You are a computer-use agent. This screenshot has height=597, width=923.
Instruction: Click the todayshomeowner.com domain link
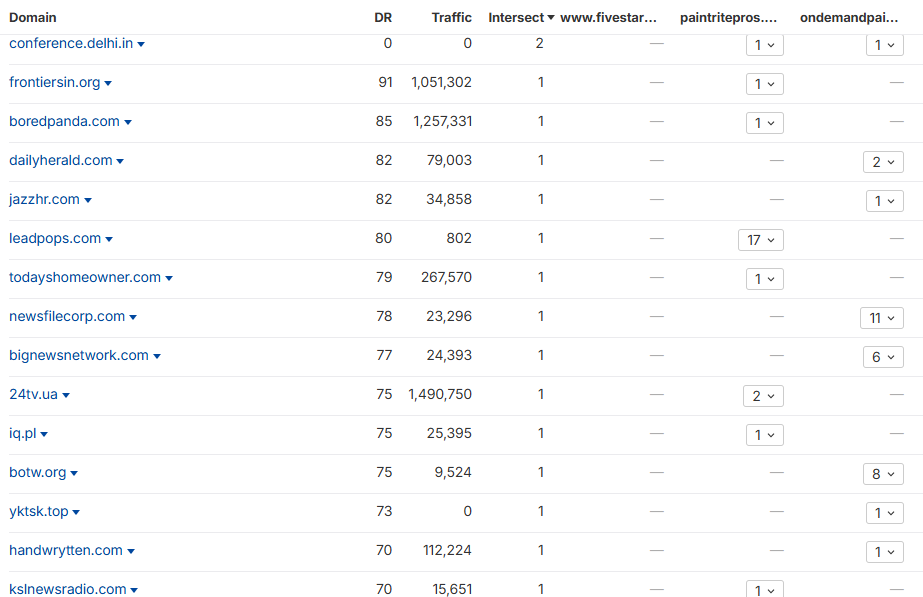(84, 278)
